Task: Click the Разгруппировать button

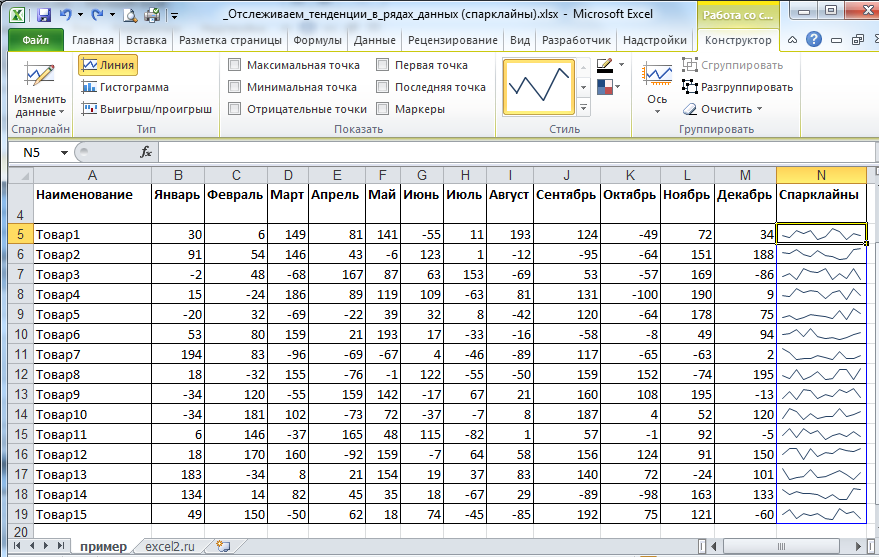Action: tap(737, 87)
